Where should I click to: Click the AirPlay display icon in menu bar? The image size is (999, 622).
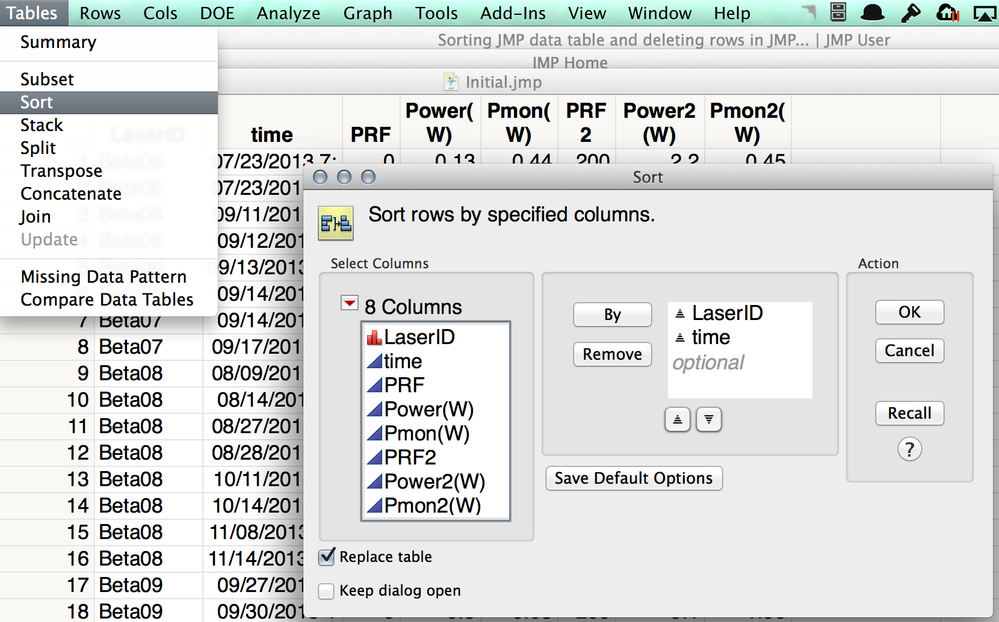[984, 13]
